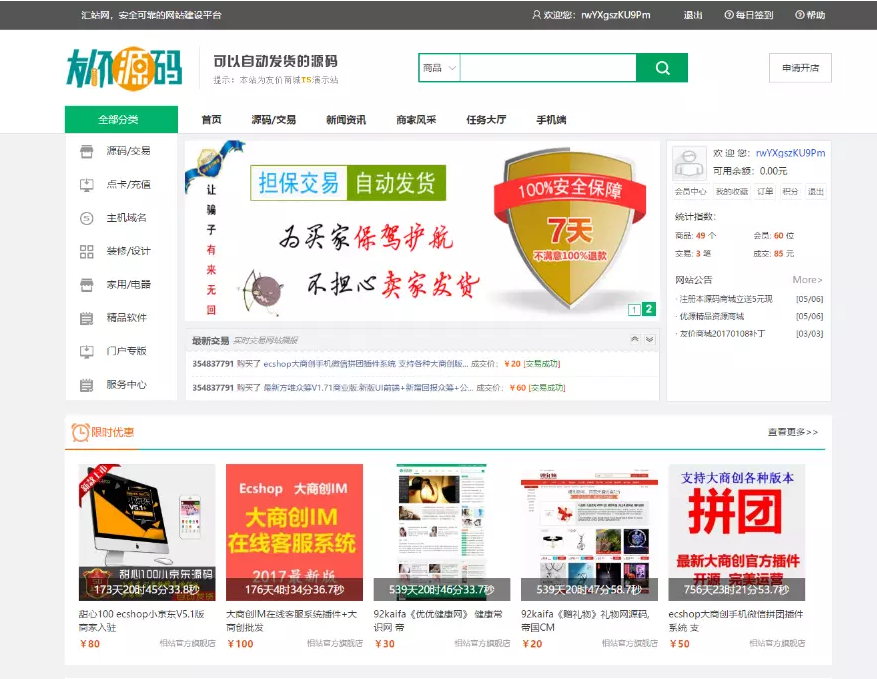877x679 pixels.
Task: Click the user avatar image in panel
Action: [689, 163]
